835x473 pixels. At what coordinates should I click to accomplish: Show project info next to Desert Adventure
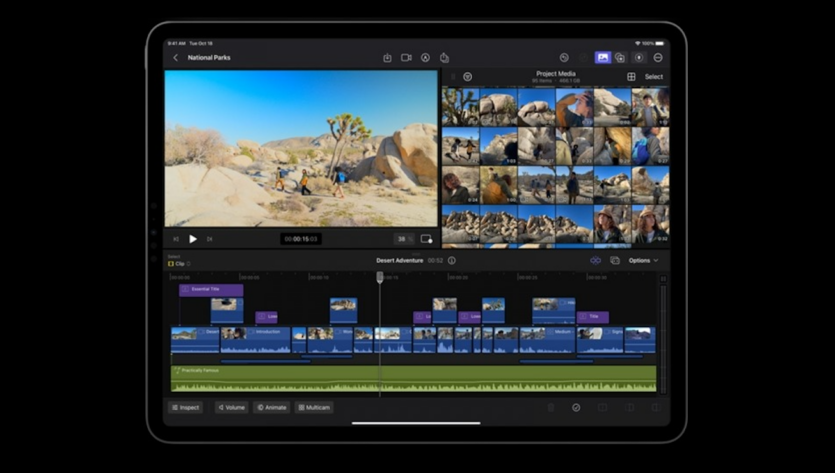point(452,260)
